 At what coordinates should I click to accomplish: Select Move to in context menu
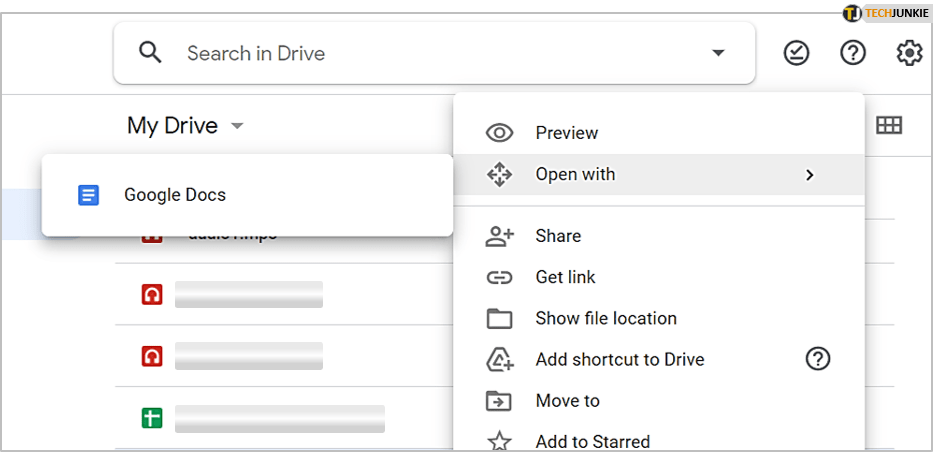(x=567, y=400)
